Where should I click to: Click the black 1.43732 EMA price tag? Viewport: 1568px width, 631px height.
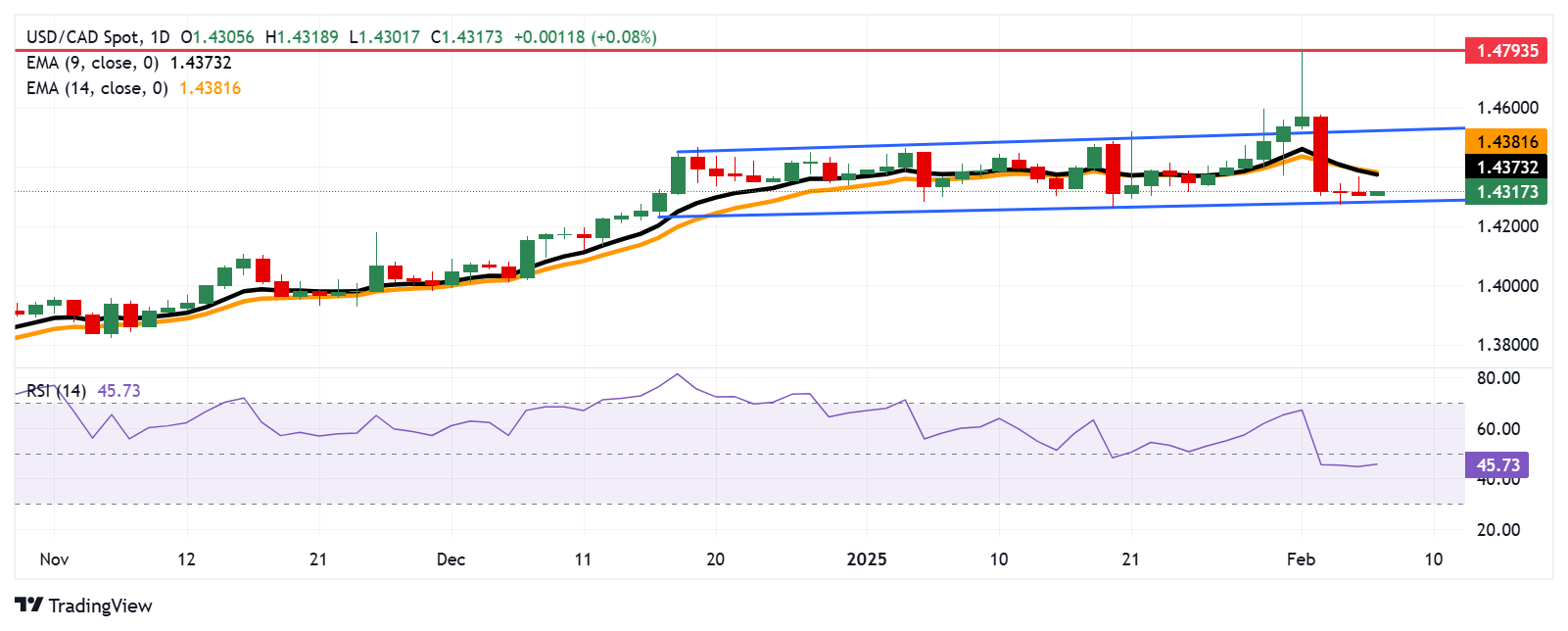tap(1505, 168)
